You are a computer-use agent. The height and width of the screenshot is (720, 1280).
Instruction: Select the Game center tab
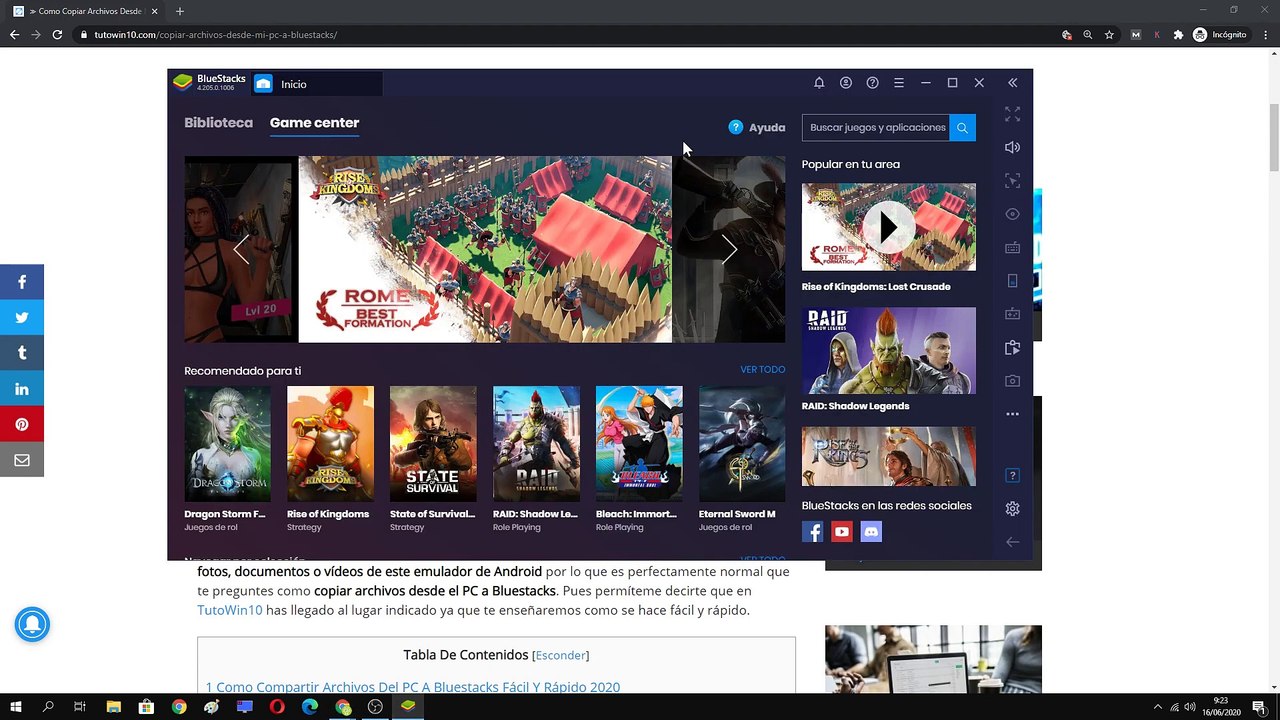tap(314, 123)
